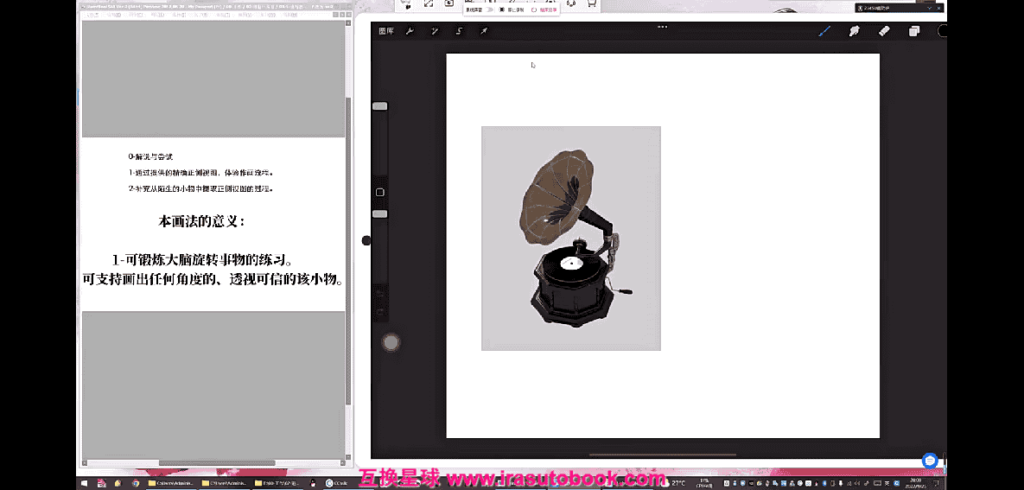Click the gramophone reference image on canvas
This screenshot has height=490, width=1024.
(x=571, y=238)
